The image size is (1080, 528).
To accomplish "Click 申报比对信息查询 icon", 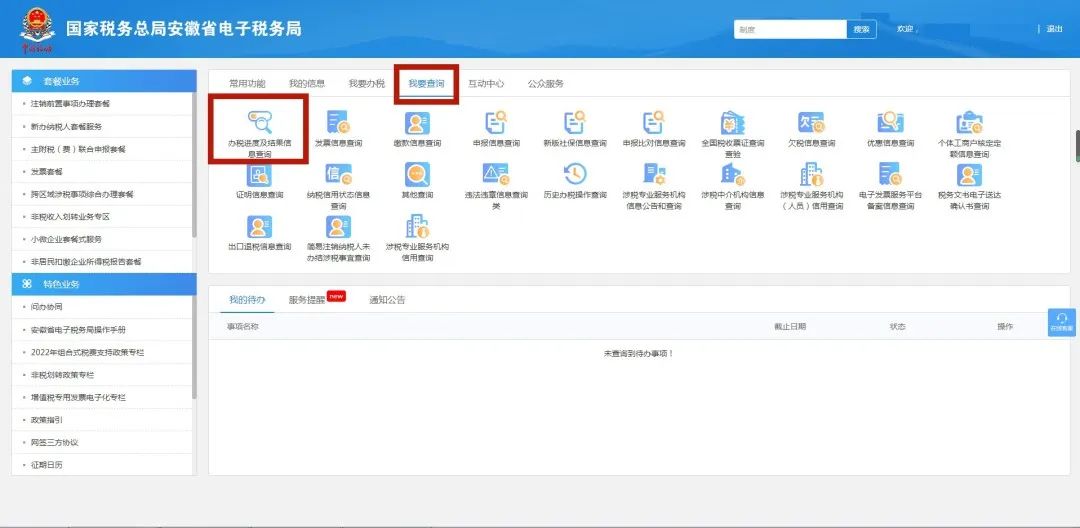I will [x=654, y=122].
